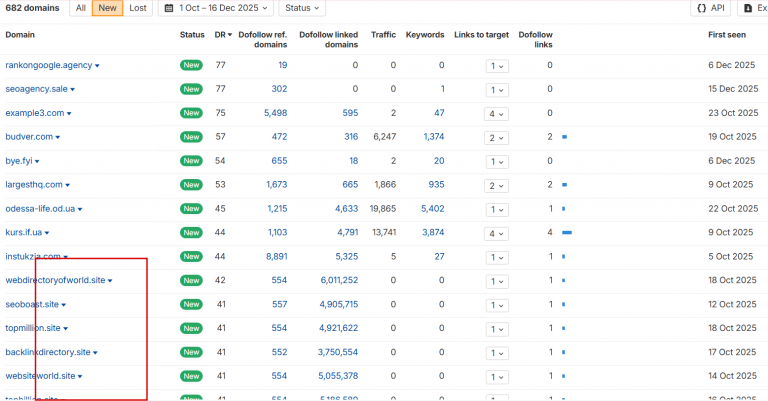
Task: Click 5,402 keywords for odessa-life.od.ua
Action: coord(432,209)
